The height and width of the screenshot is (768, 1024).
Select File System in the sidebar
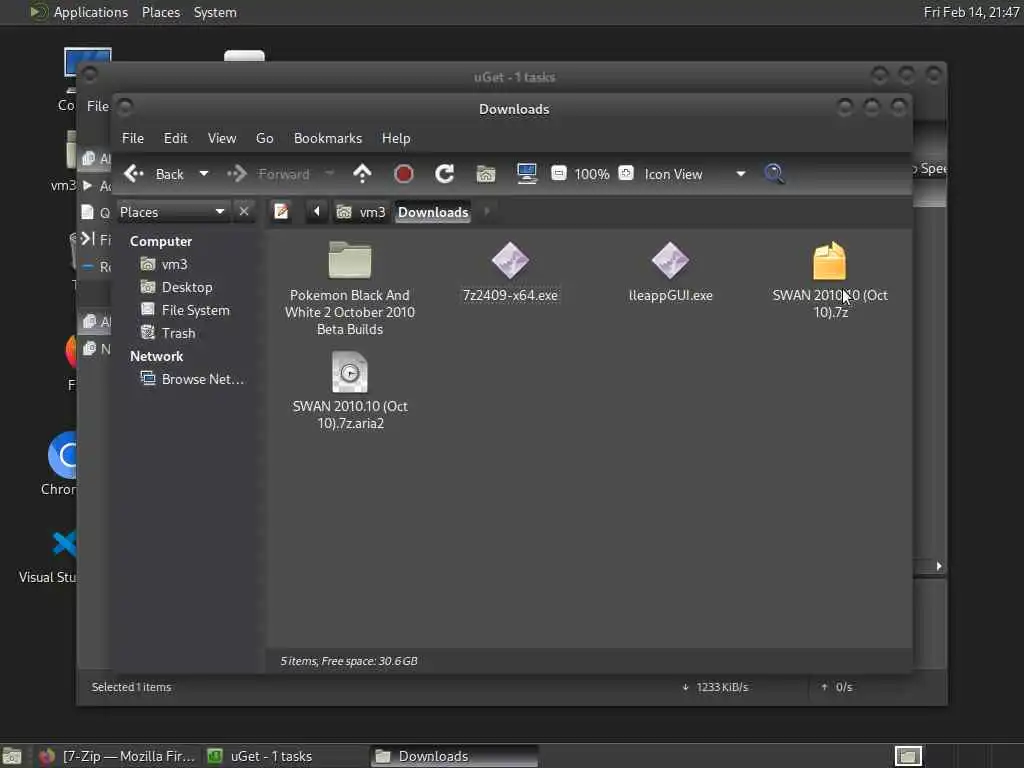185,310
